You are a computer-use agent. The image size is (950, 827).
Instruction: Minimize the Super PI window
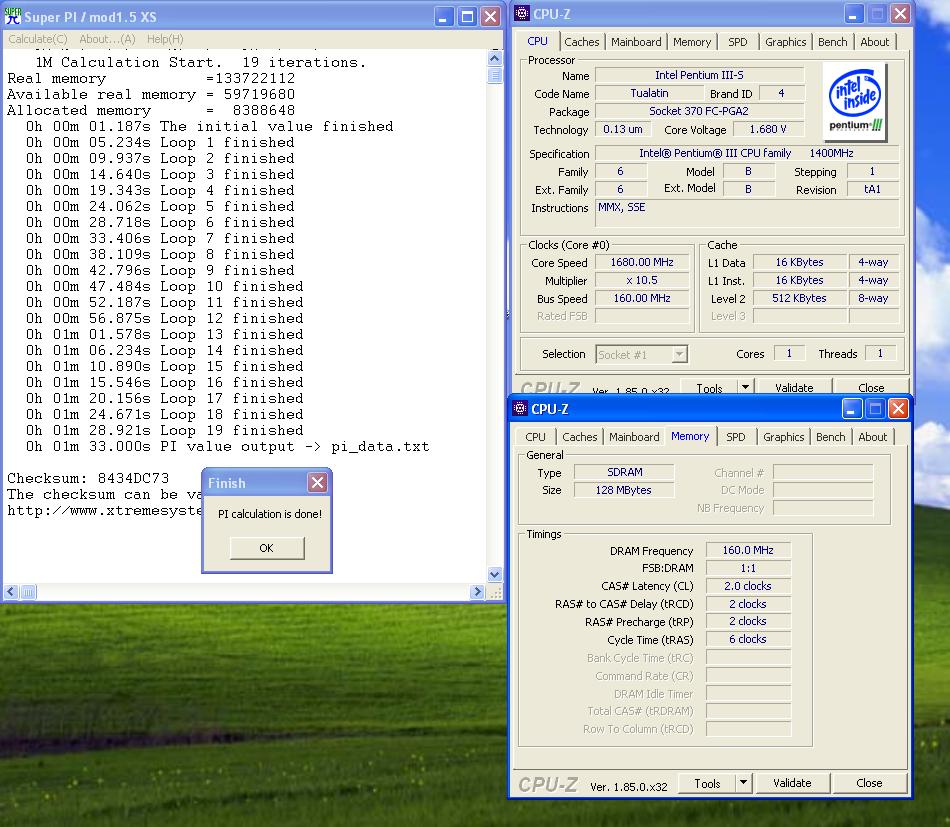[444, 16]
